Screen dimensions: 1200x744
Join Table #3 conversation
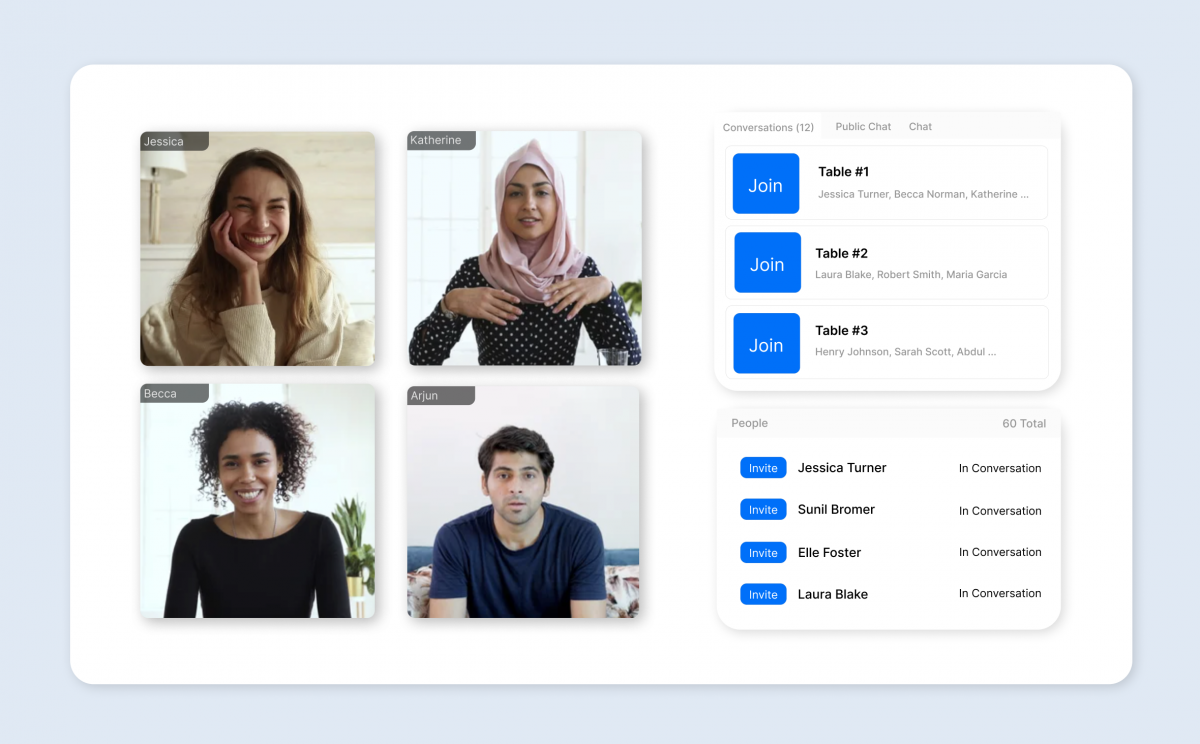coord(766,344)
